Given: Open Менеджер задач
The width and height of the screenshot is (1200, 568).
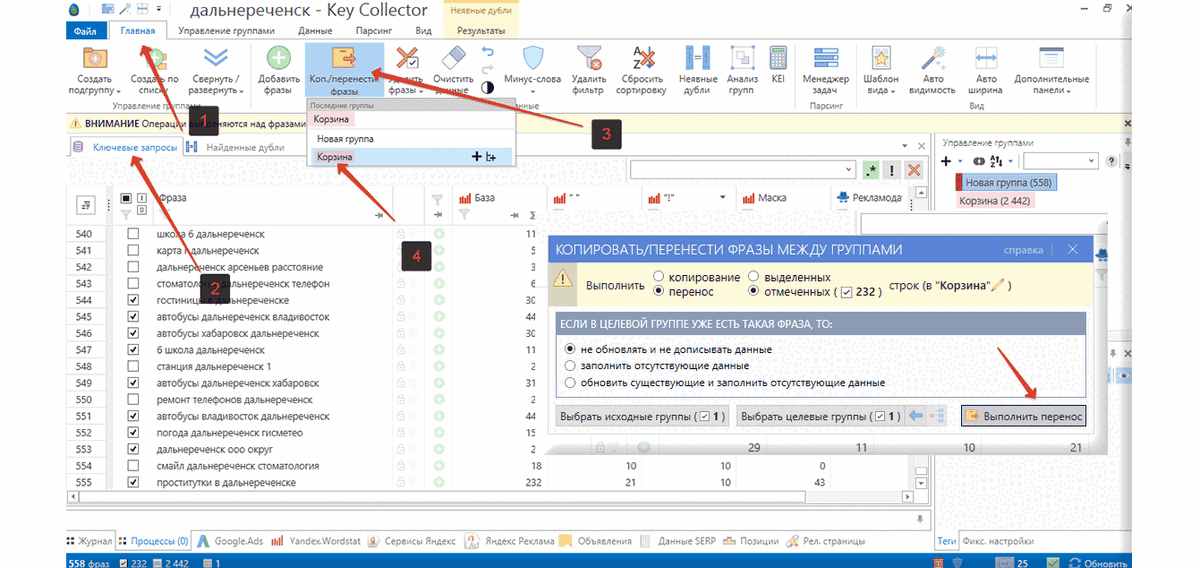Looking at the screenshot, I should (x=826, y=70).
